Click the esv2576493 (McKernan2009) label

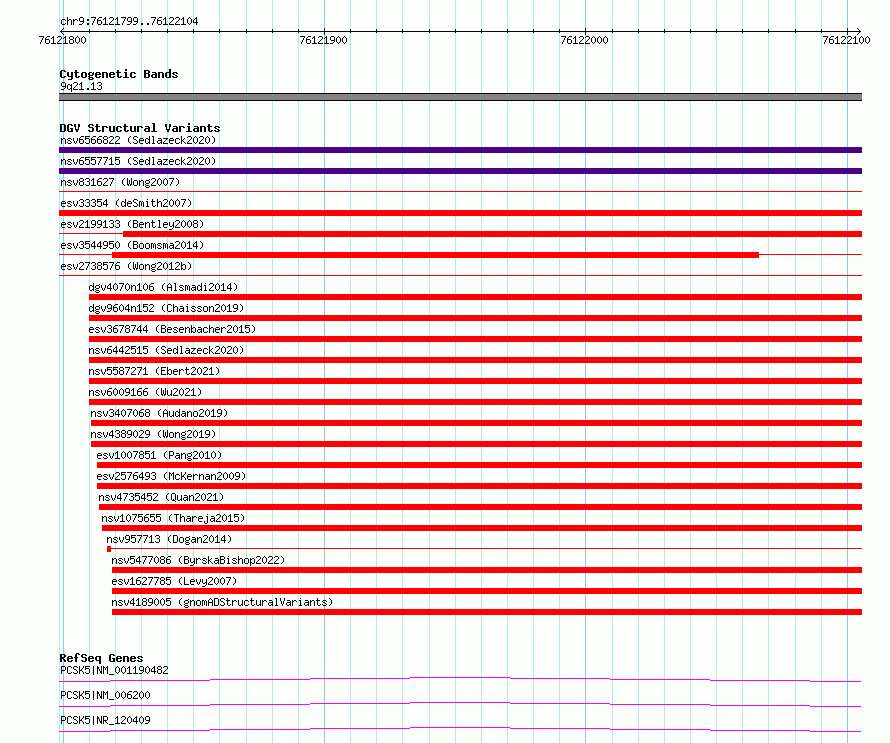(171, 476)
